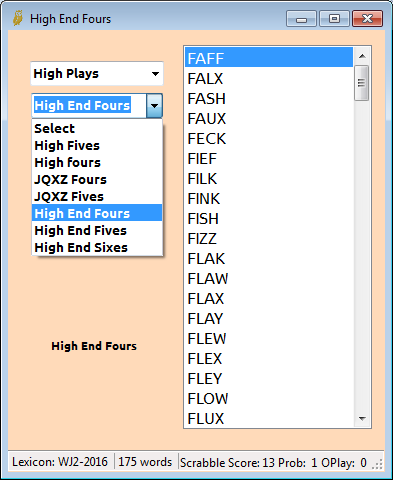This screenshot has height=480, width=393.
Task: Select the word FLAX
Action: tap(269, 299)
